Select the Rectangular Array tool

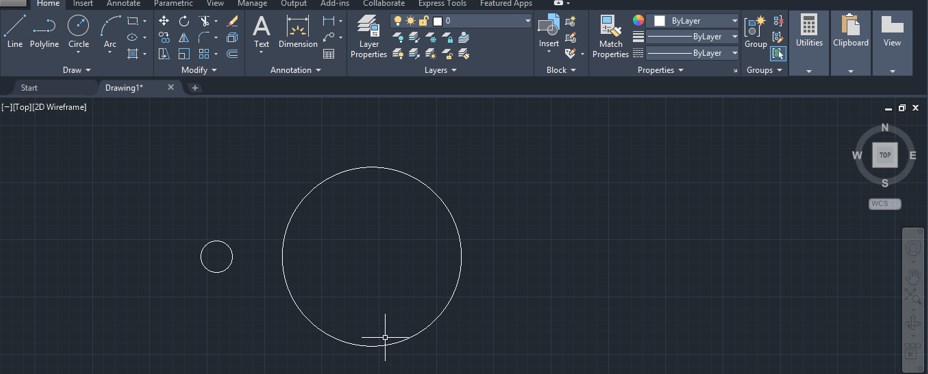204,54
